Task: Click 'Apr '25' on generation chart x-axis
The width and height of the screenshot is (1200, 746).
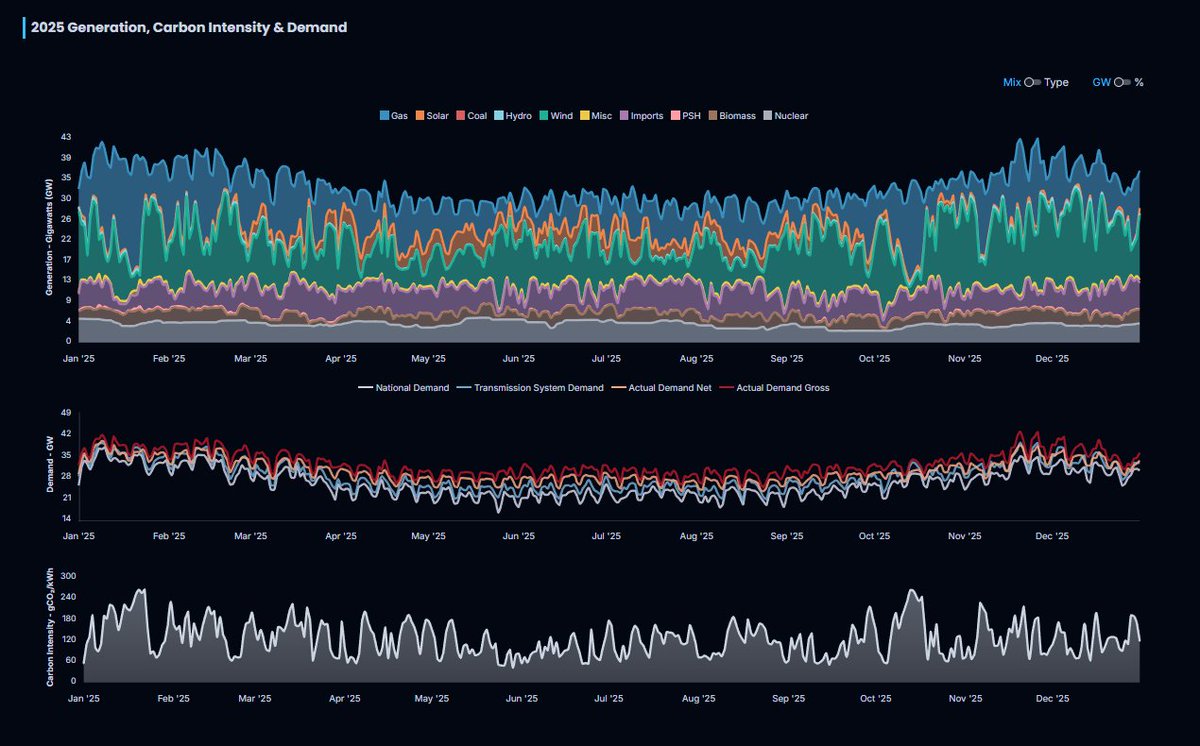Action: point(342,357)
